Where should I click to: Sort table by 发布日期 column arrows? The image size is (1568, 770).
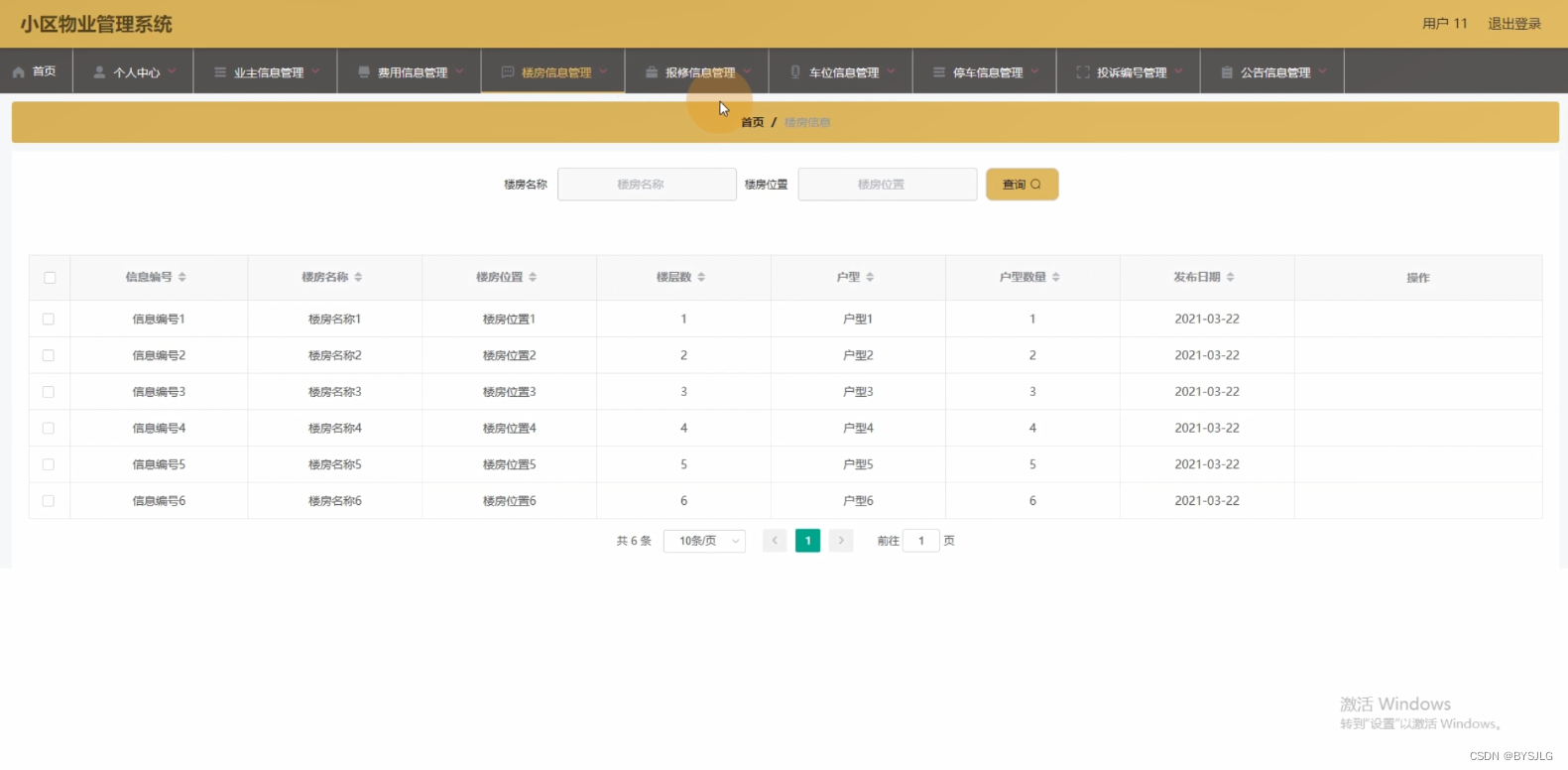click(1231, 278)
